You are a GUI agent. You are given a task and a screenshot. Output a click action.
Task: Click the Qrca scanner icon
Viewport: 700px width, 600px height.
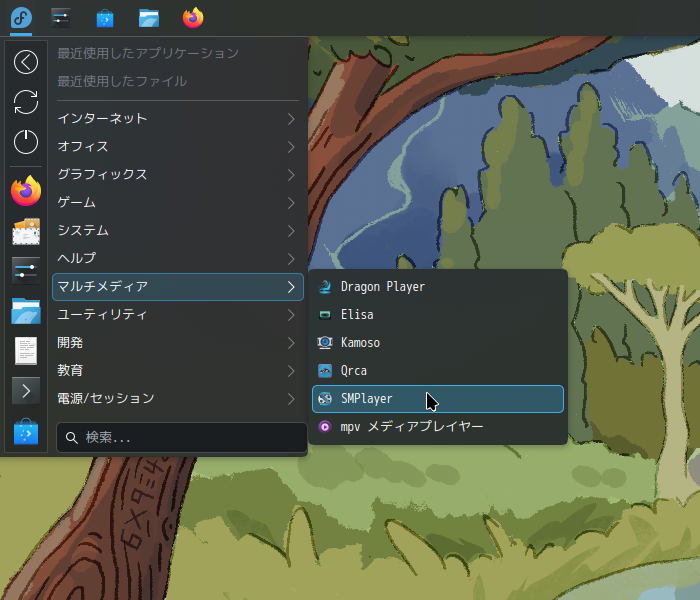tap(325, 371)
